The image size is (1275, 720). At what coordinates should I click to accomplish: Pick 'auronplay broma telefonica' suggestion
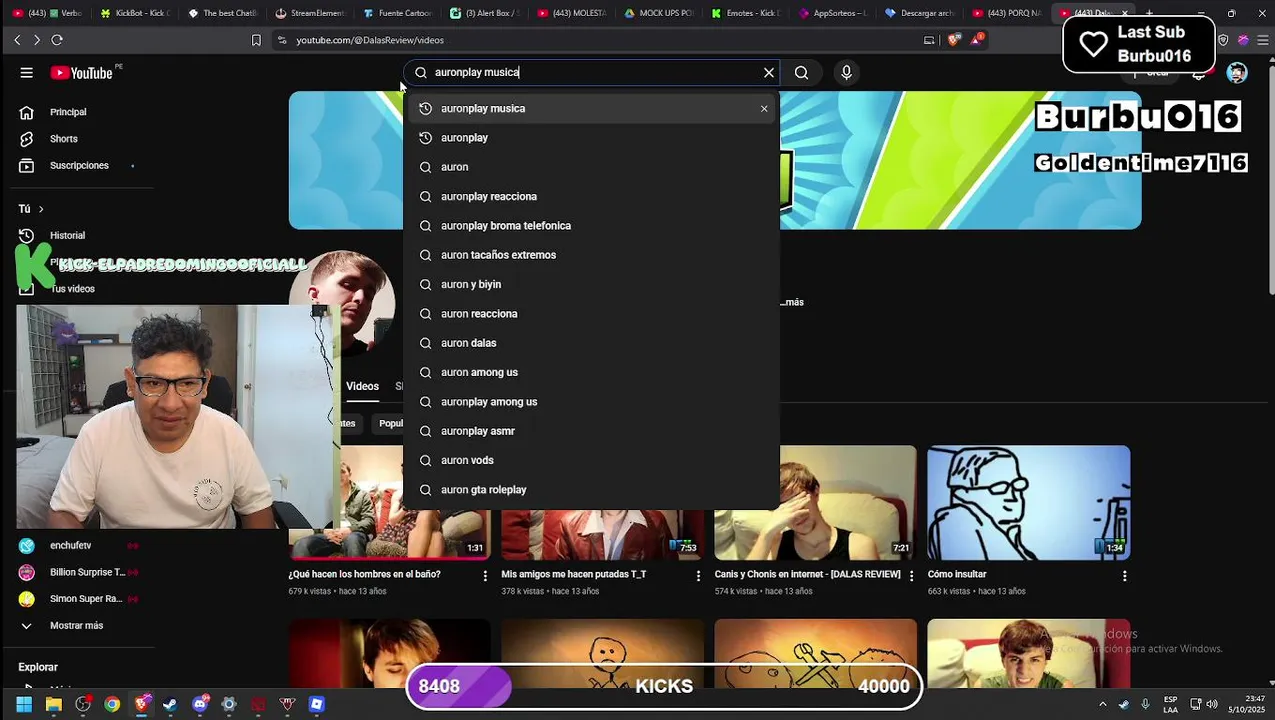pos(591,225)
